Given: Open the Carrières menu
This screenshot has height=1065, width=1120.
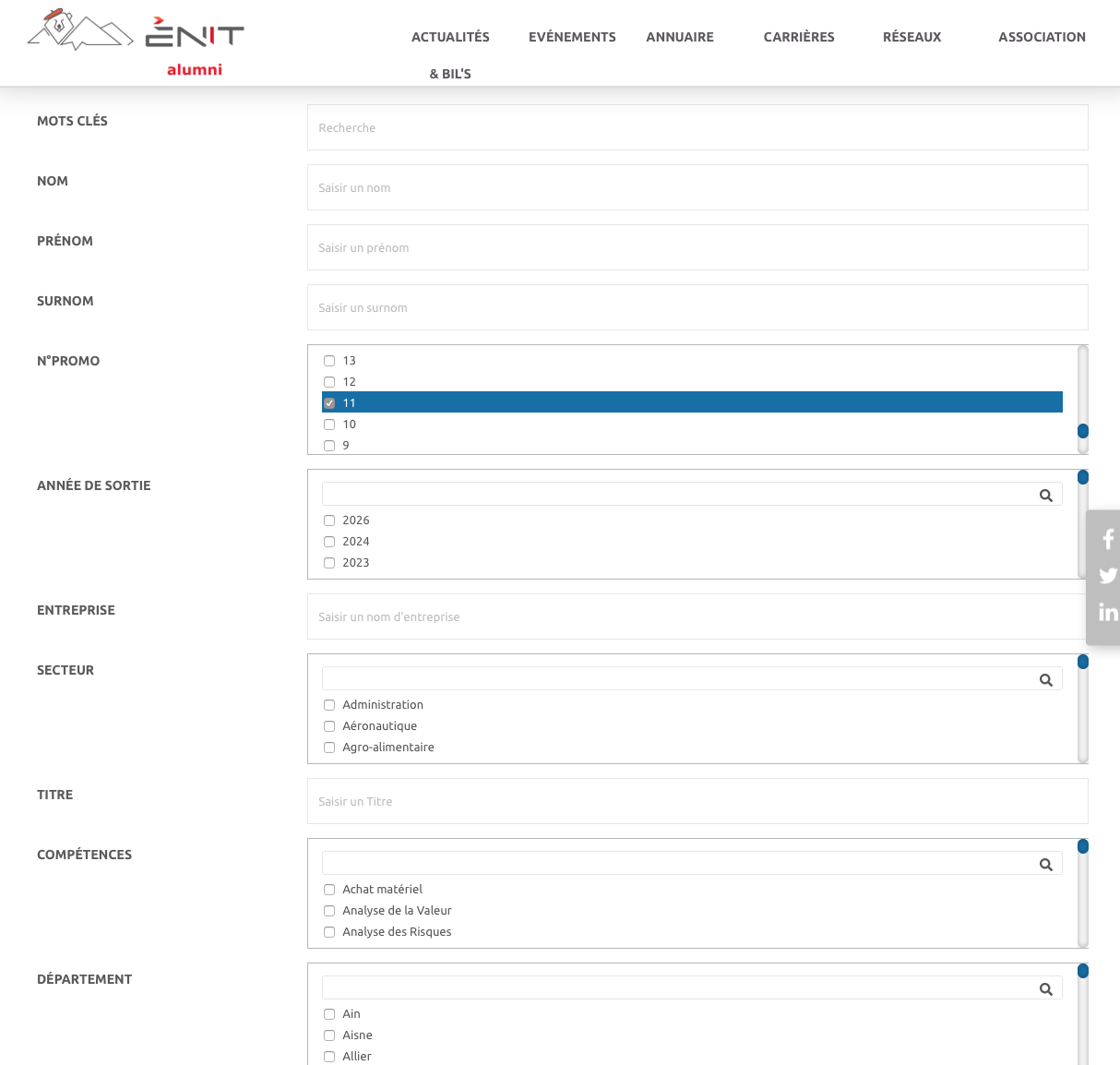Looking at the screenshot, I should pyautogui.click(x=799, y=37).
